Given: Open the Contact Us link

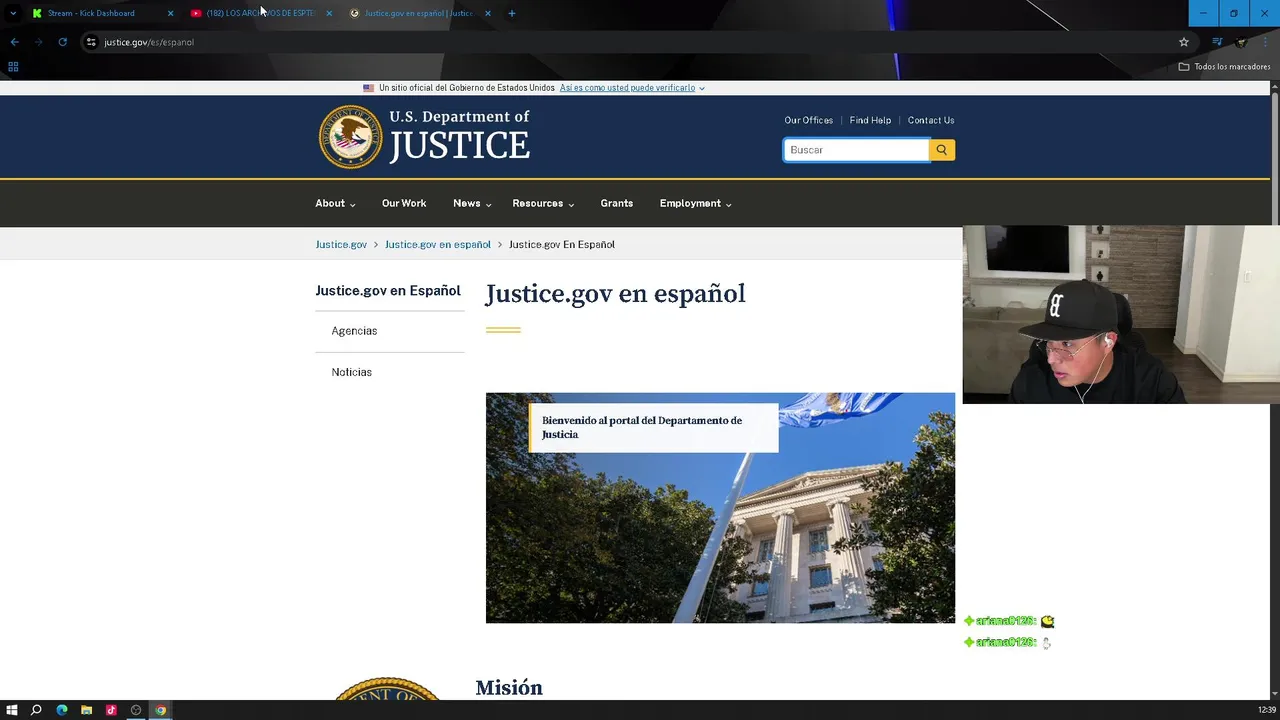Looking at the screenshot, I should [x=931, y=120].
